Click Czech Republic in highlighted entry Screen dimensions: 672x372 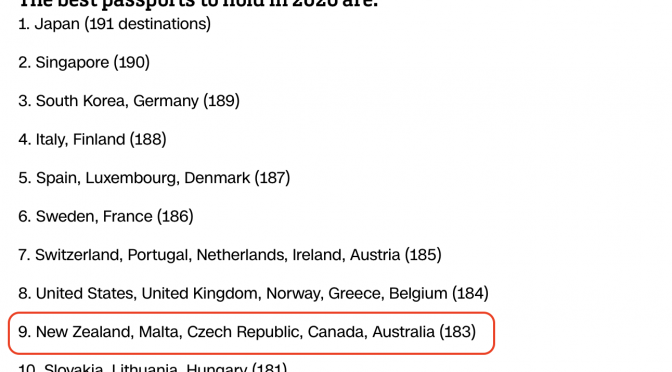(x=243, y=332)
